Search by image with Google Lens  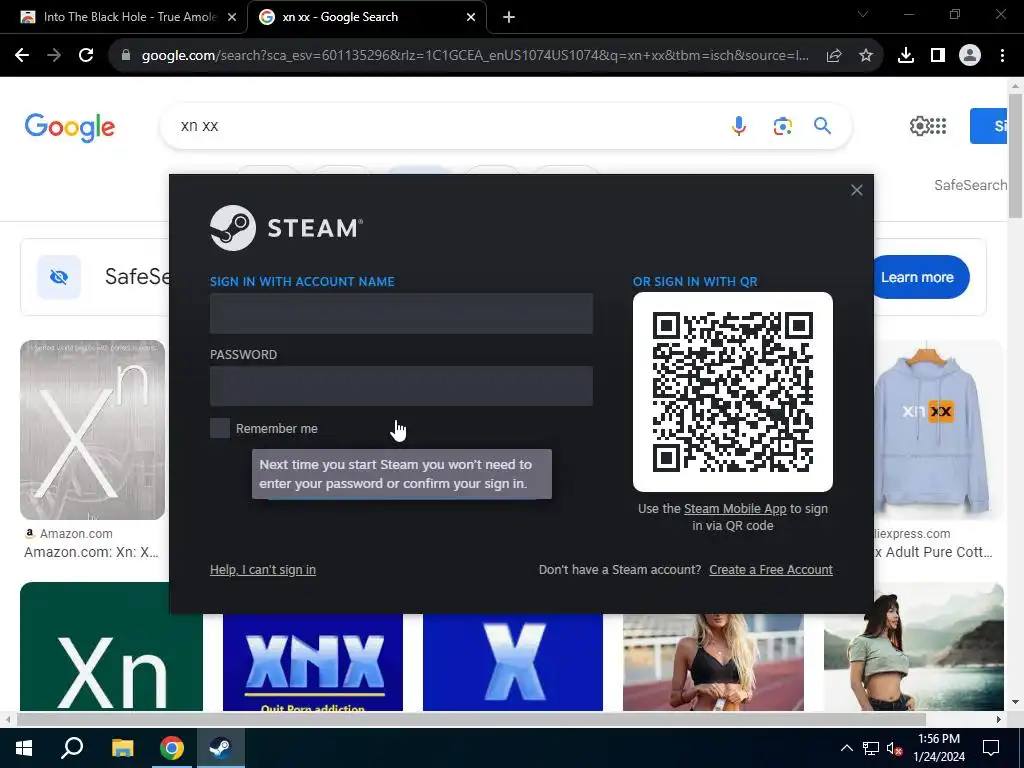782,125
